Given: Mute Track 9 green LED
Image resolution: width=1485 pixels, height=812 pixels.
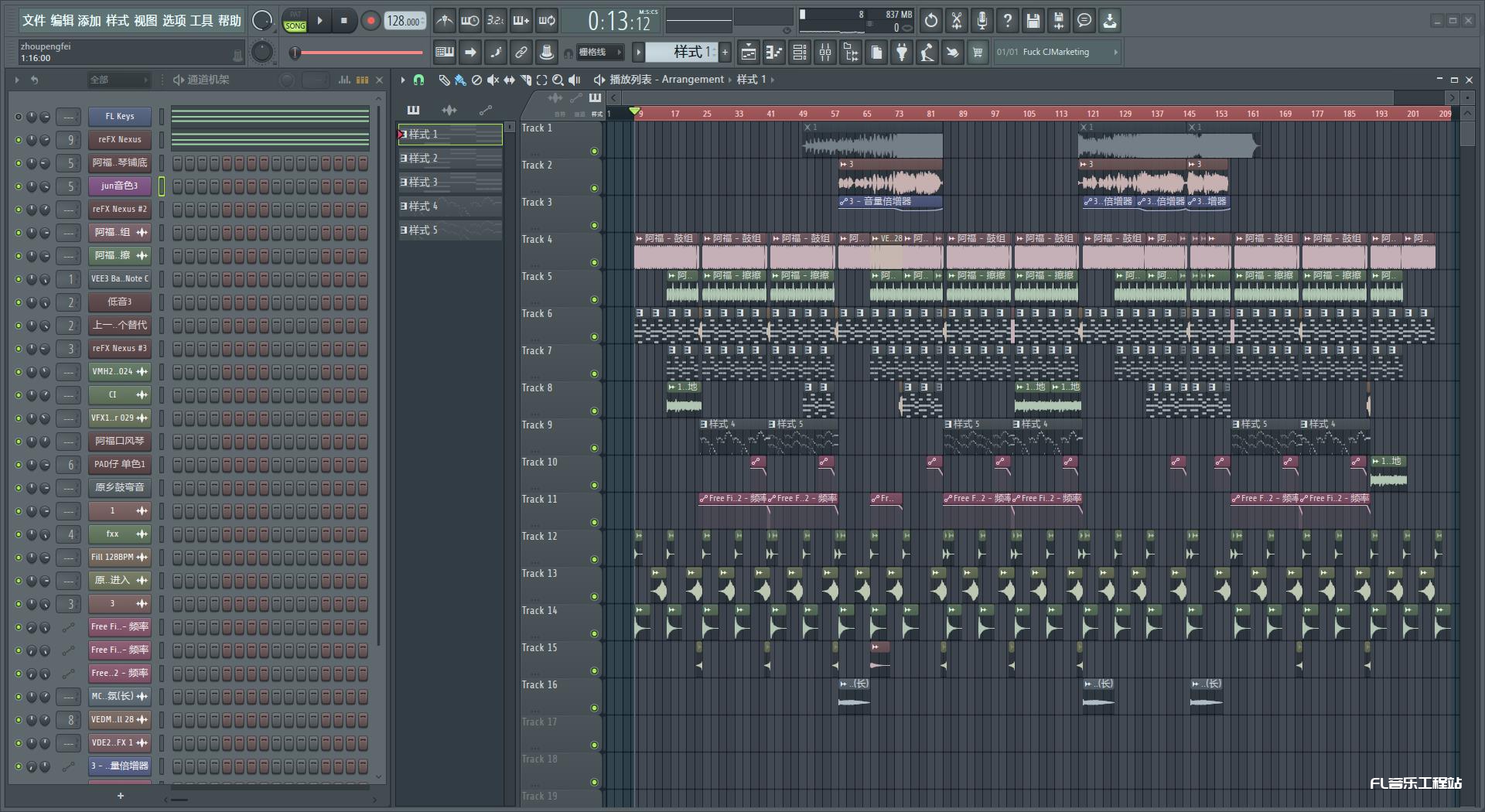Looking at the screenshot, I should coord(594,448).
